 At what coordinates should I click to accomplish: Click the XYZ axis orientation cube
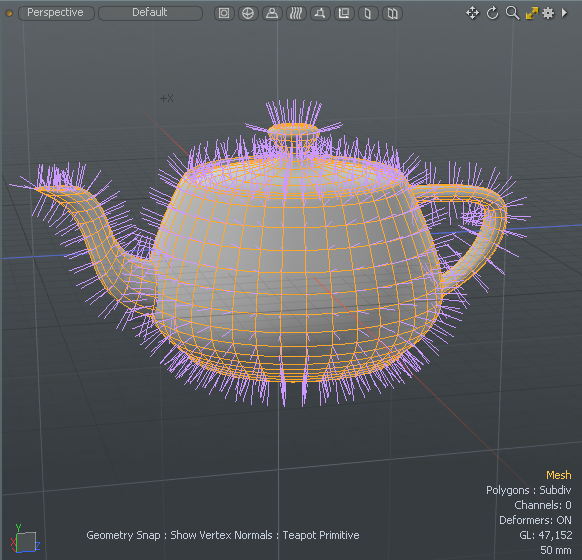pyautogui.click(x=25, y=540)
